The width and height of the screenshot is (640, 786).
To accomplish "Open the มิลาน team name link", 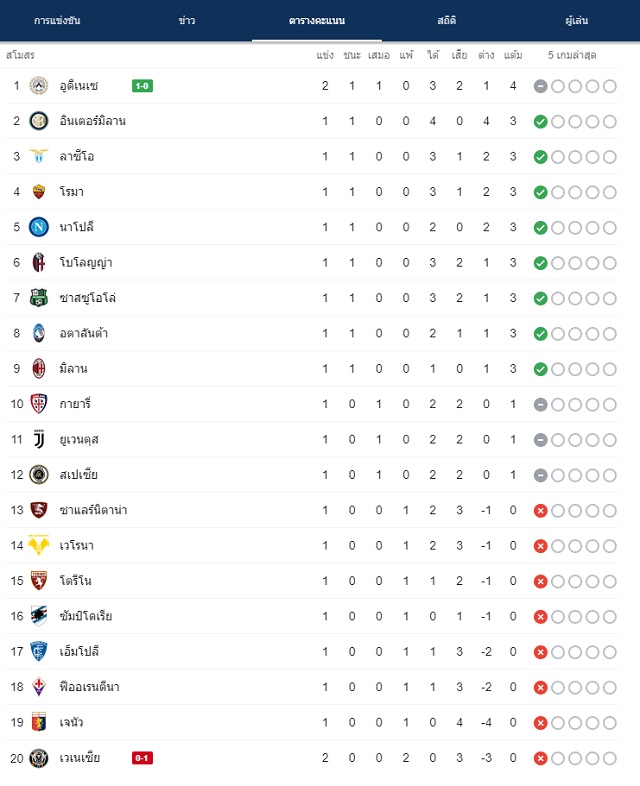I will (x=73, y=369).
